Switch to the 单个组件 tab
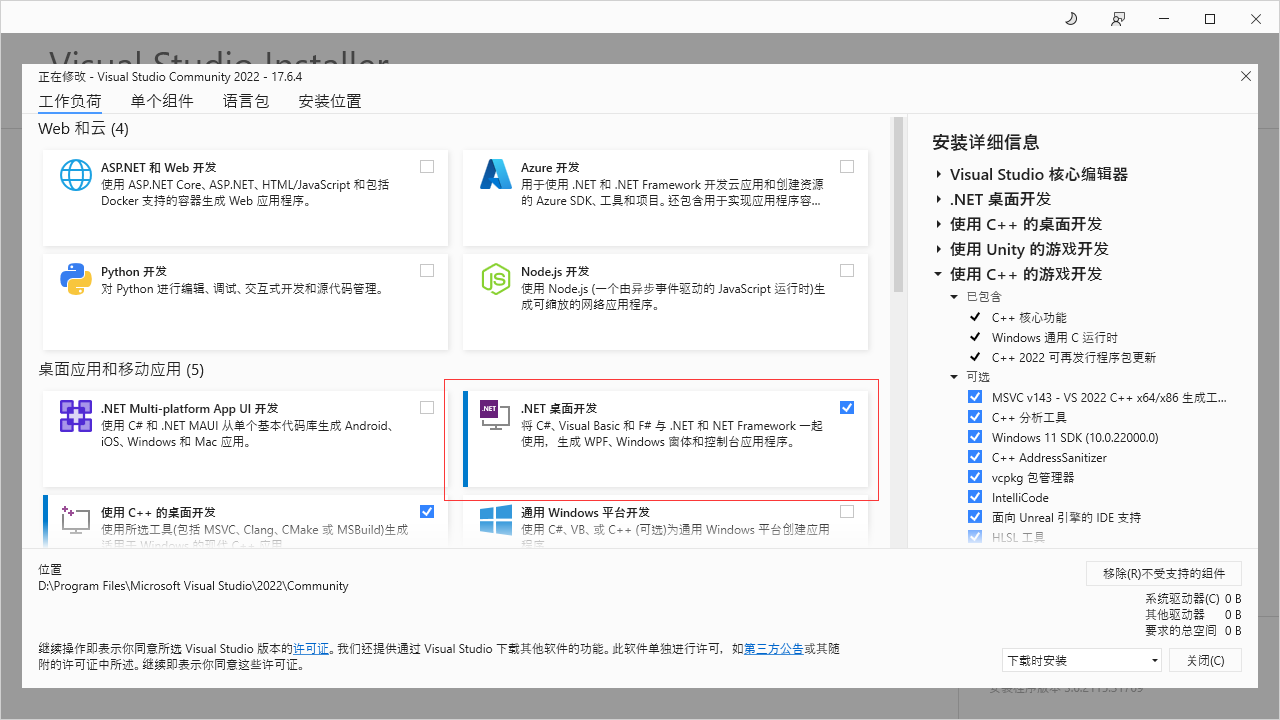Viewport: 1280px width, 720px height. pos(162,101)
